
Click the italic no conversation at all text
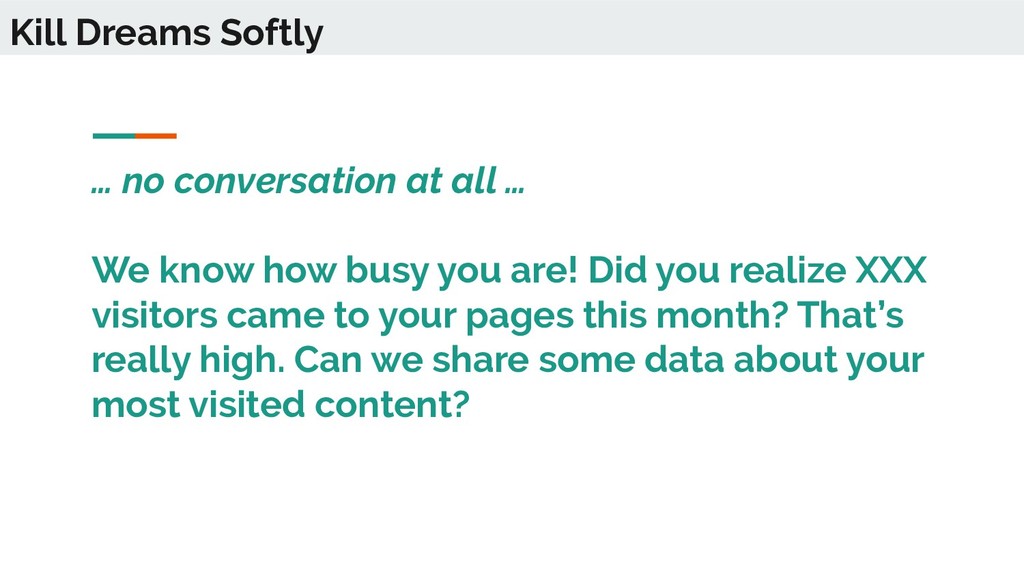308,180
